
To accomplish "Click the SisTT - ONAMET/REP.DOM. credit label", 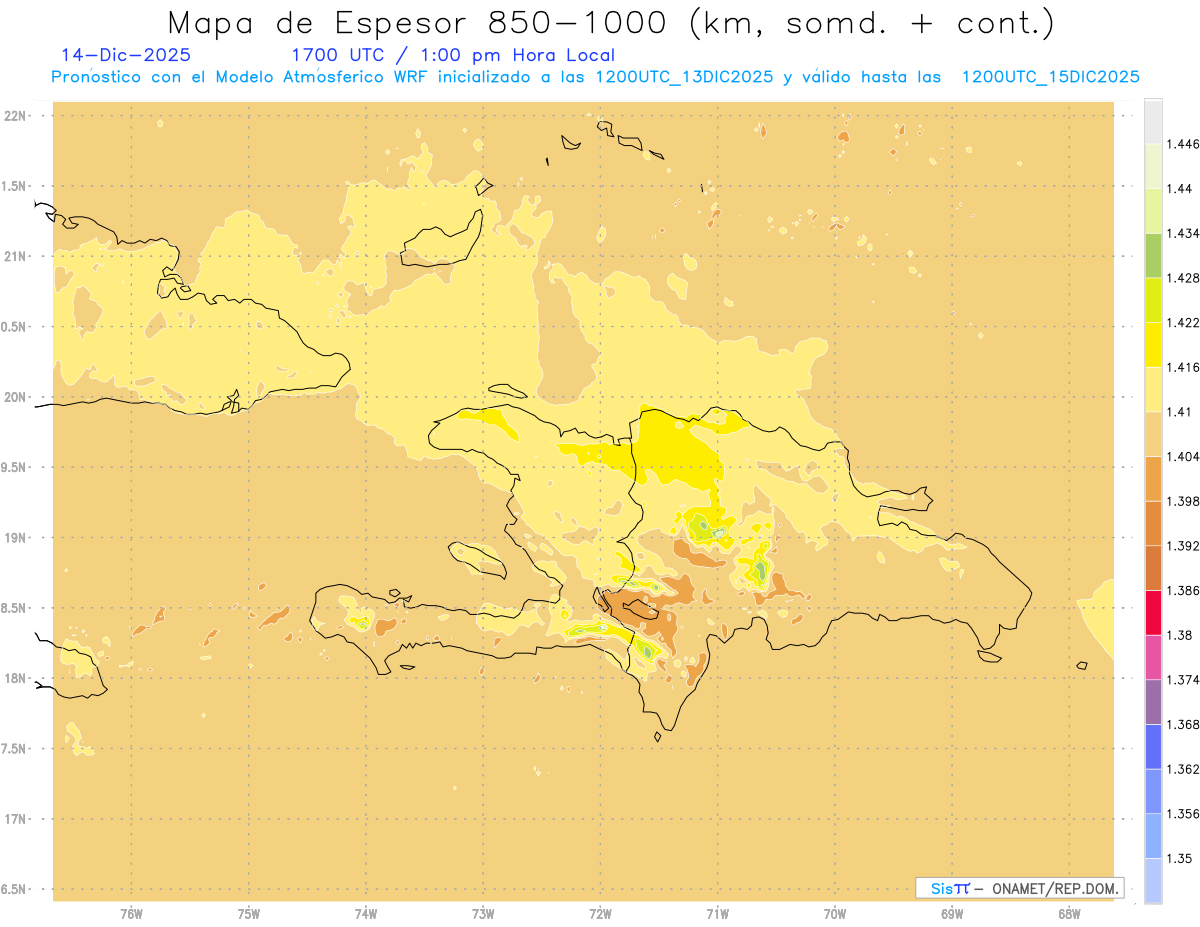I will coord(1020,888).
